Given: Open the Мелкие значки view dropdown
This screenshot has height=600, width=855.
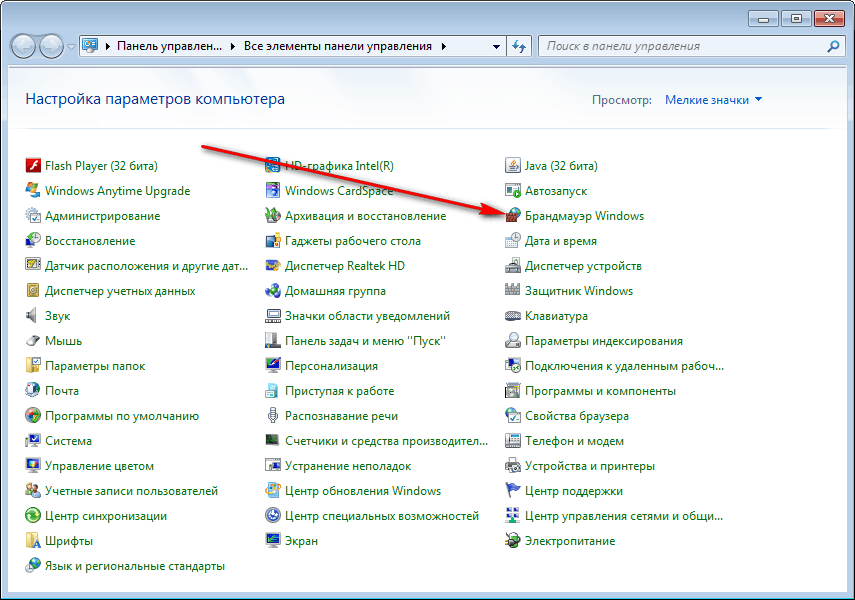Looking at the screenshot, I should [x=713, y=100].
